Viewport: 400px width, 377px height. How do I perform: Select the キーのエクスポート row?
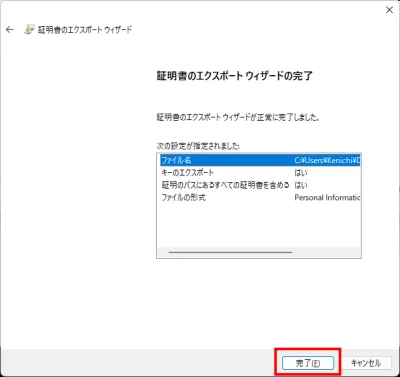pyautogui.click(x=259, y=173)
